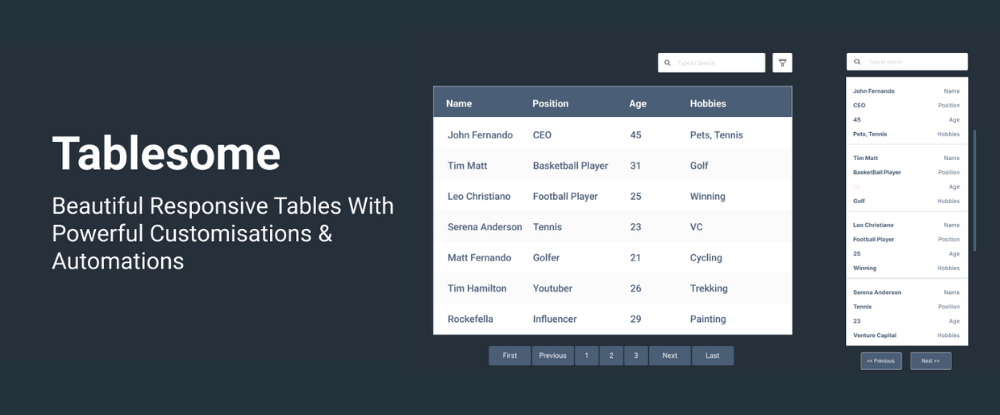Click the Previous pagination button
This screenshot has width=1000, height=415.
552,356
